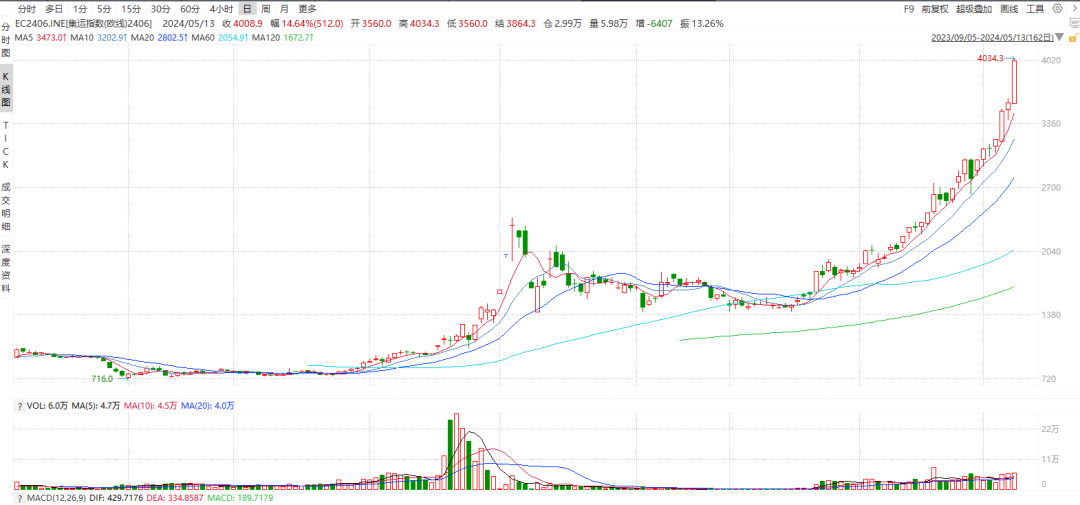Switch to the 日 daily period
The width and height of the screenshot is (1080, 505).
click(246, 9)
